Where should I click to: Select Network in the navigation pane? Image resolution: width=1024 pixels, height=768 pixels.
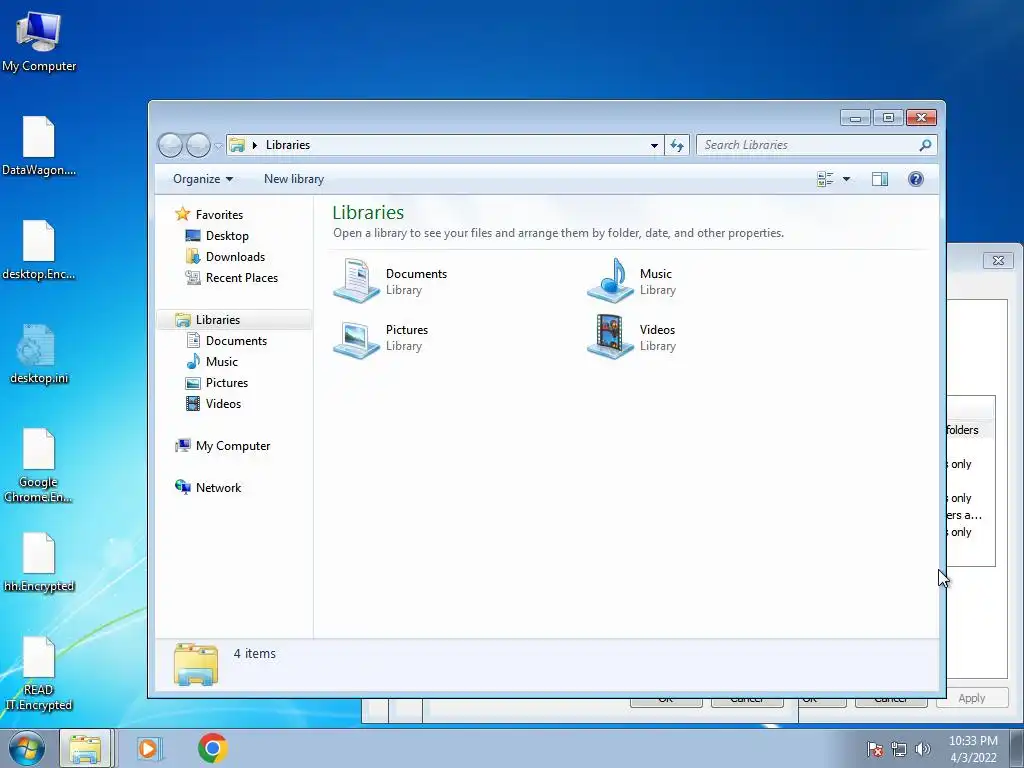pos(208,487)
